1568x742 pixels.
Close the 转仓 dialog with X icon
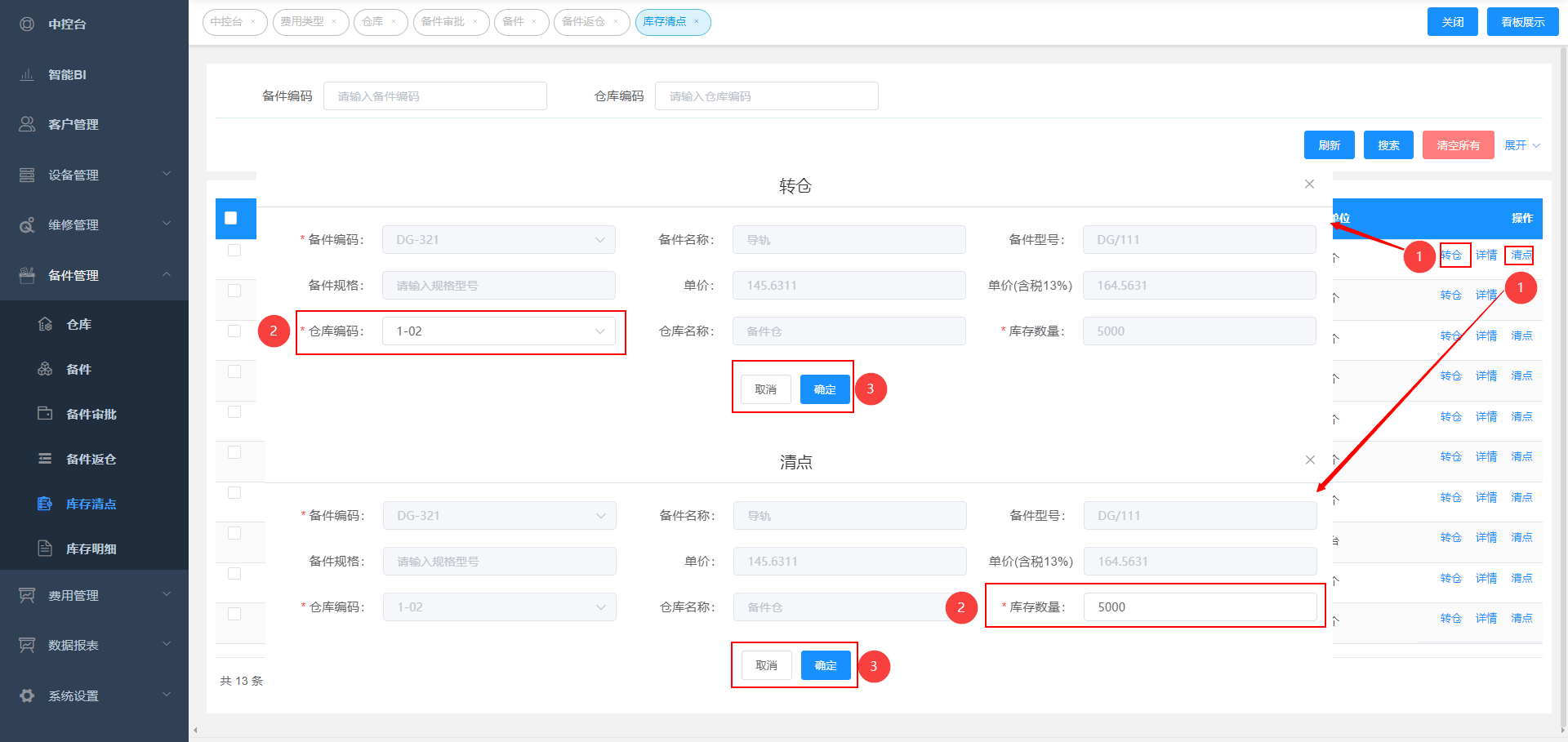[x=1309, y=184]
